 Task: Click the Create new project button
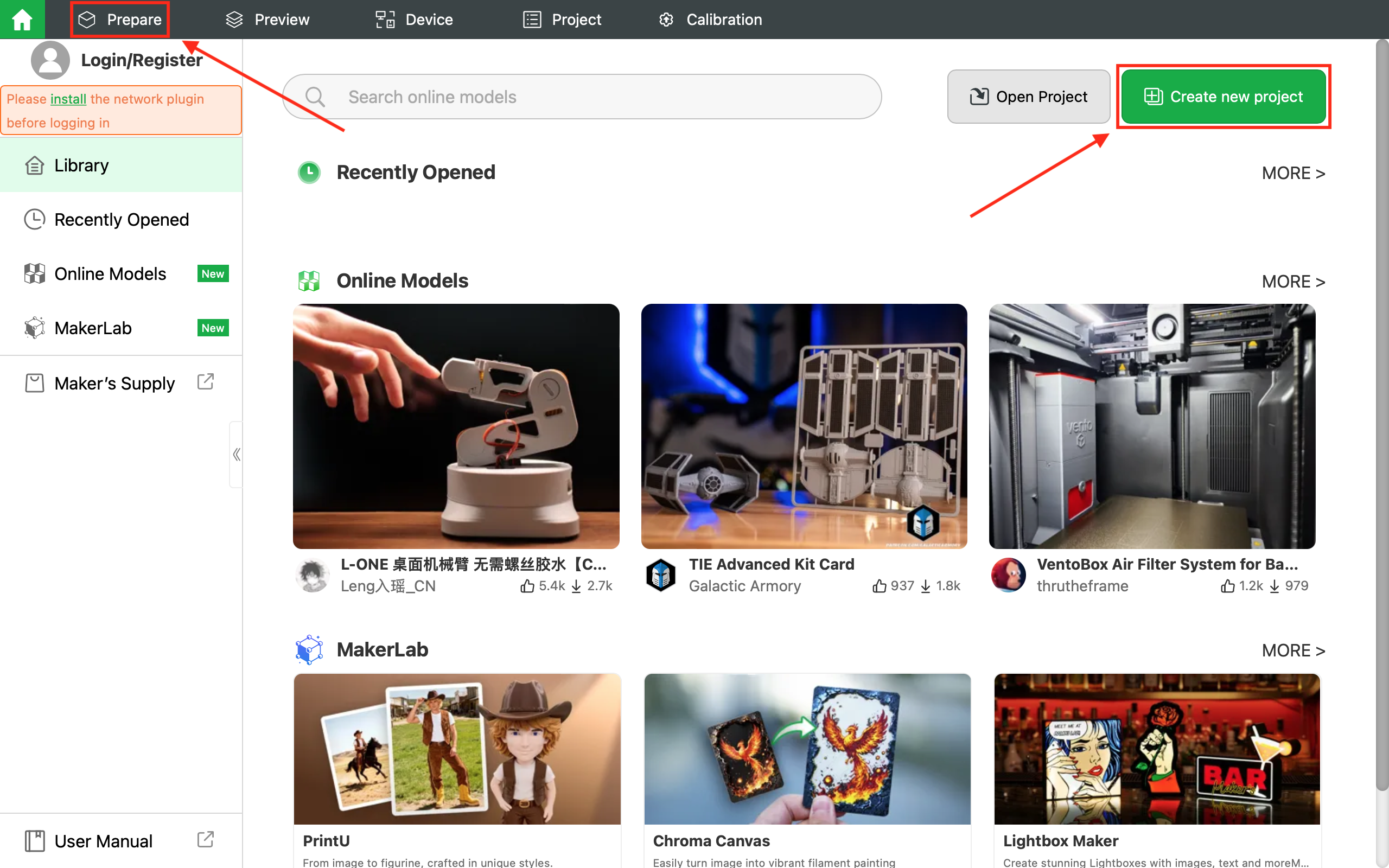tap(1223, 97)
